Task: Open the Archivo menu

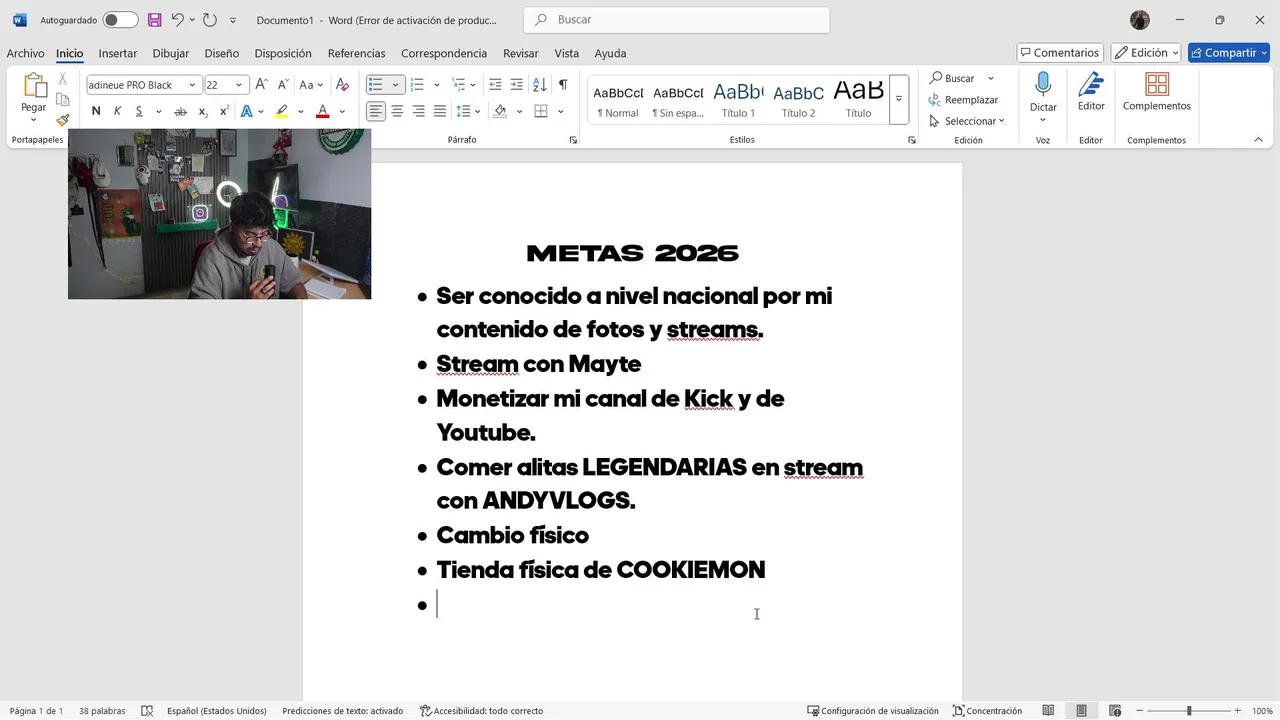Action: coord(25,53)
